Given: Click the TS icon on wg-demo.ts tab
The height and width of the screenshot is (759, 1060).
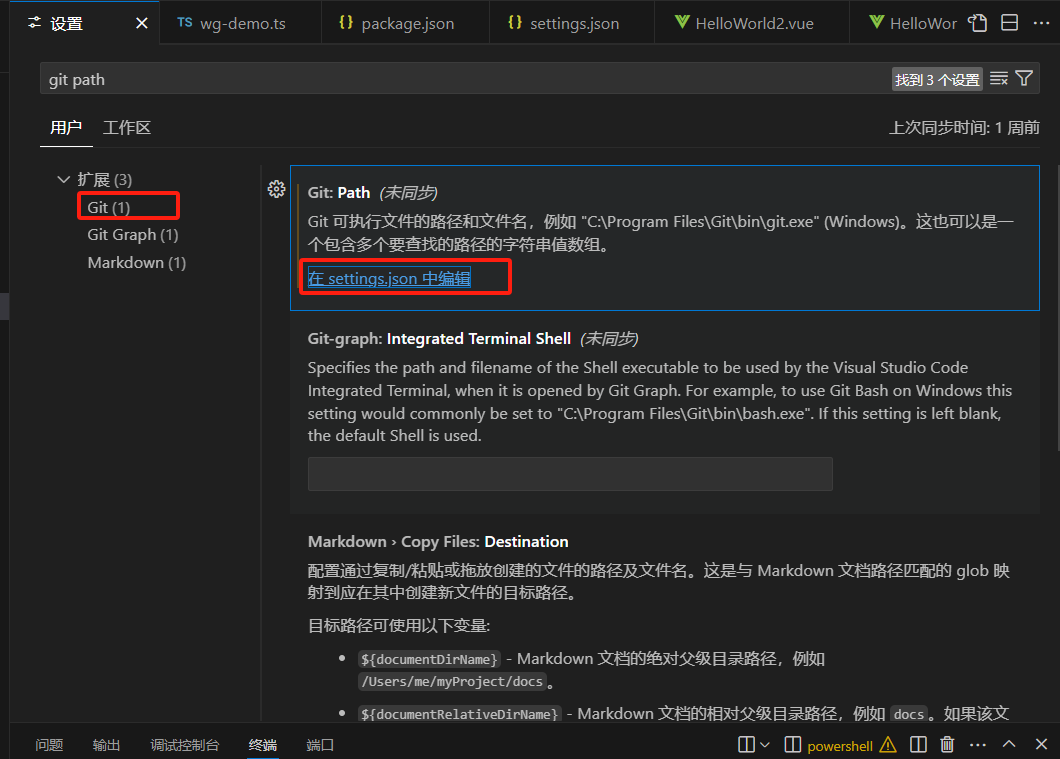Looking at the screenshot, I should pyautogui.click(x=185, y=22).
